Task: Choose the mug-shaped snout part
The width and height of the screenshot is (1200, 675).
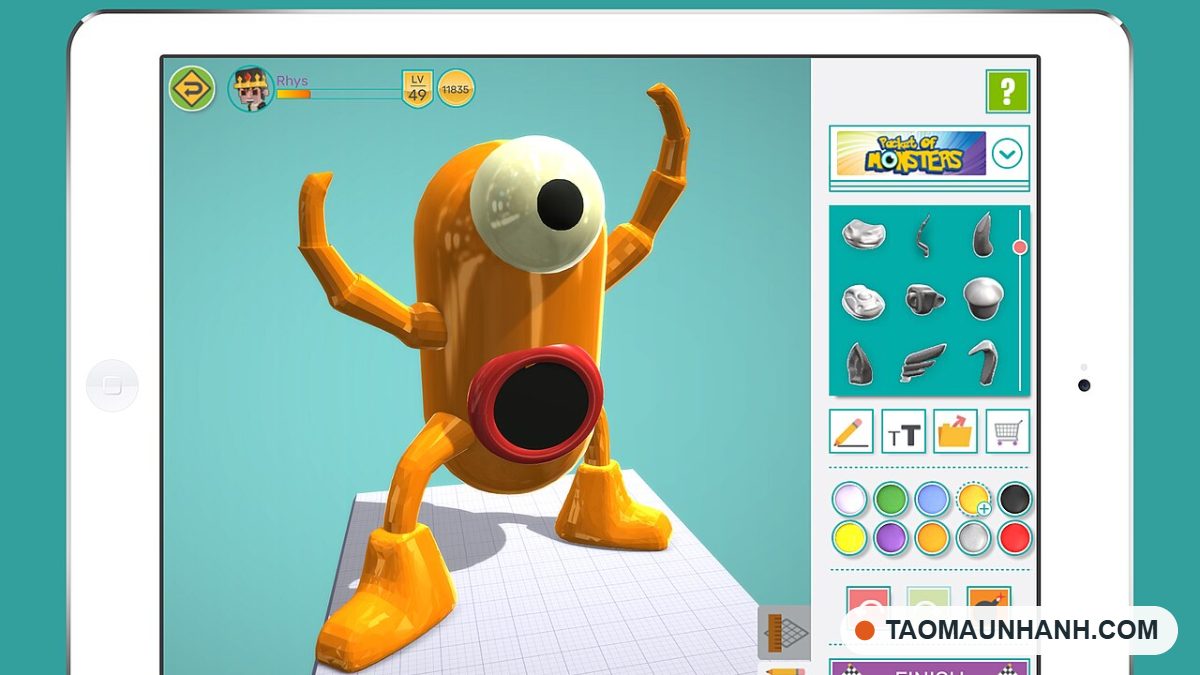Action: point(924,299)
